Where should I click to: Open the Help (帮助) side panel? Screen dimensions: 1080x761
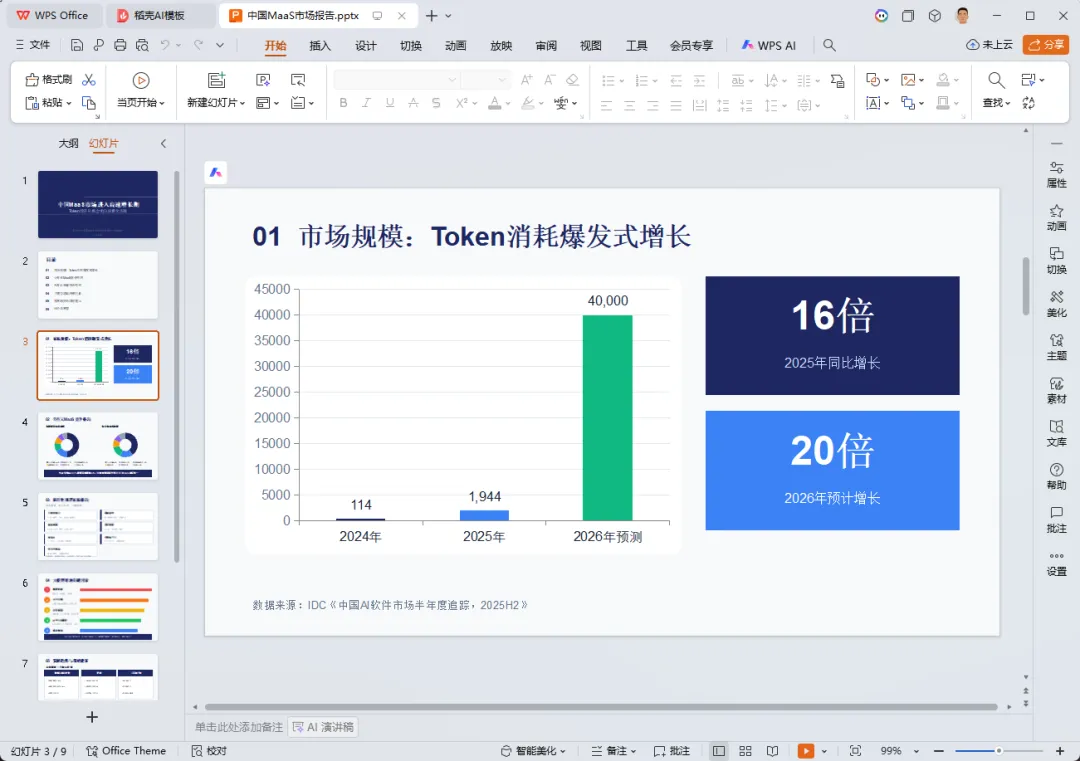[1057, 477]
